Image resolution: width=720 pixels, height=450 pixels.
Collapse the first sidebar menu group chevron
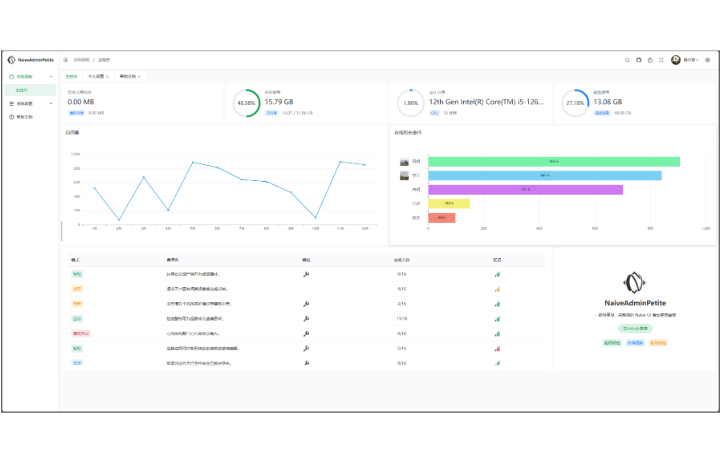52,76
